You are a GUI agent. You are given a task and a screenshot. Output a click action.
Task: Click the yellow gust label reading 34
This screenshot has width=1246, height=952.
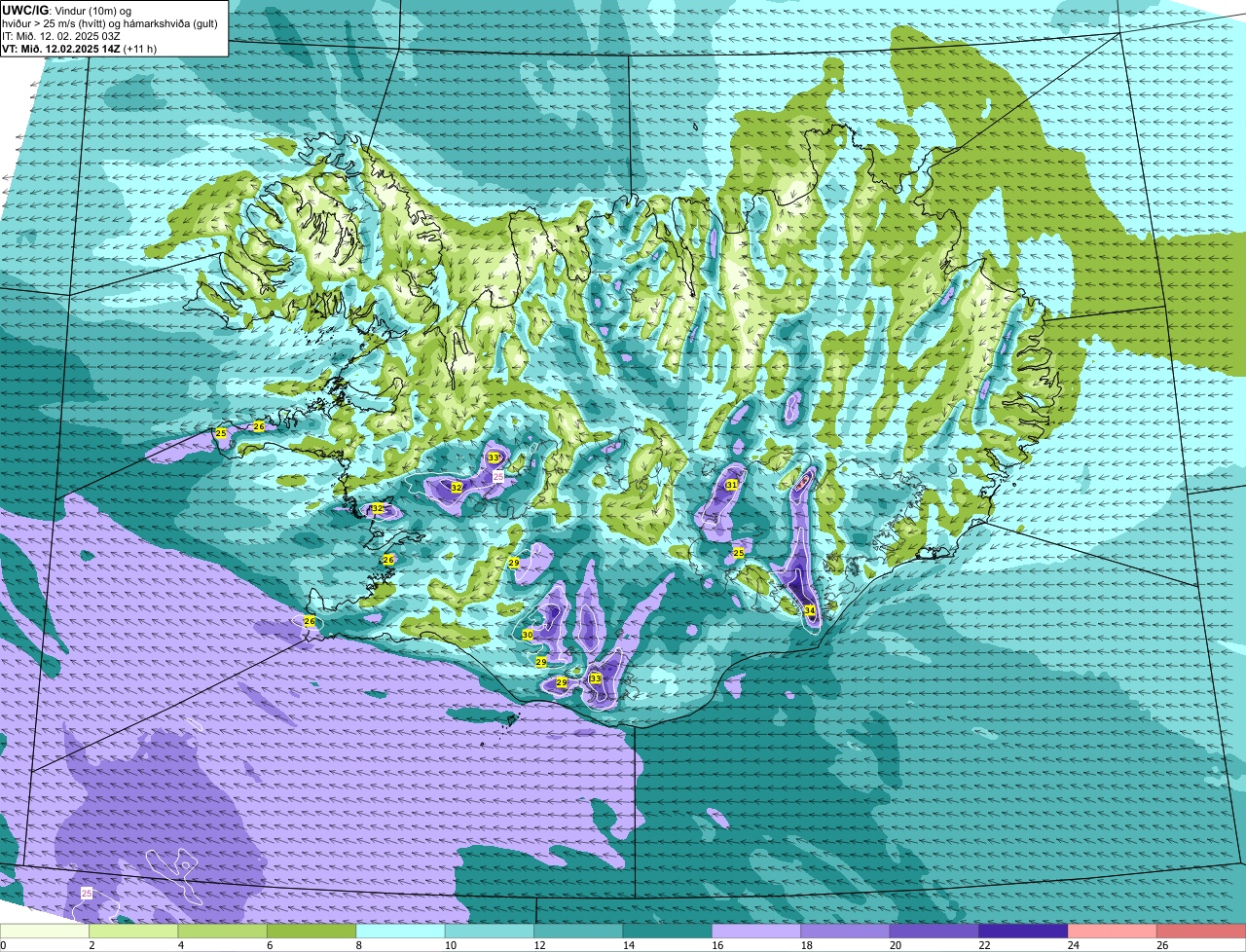click(810, 610)
